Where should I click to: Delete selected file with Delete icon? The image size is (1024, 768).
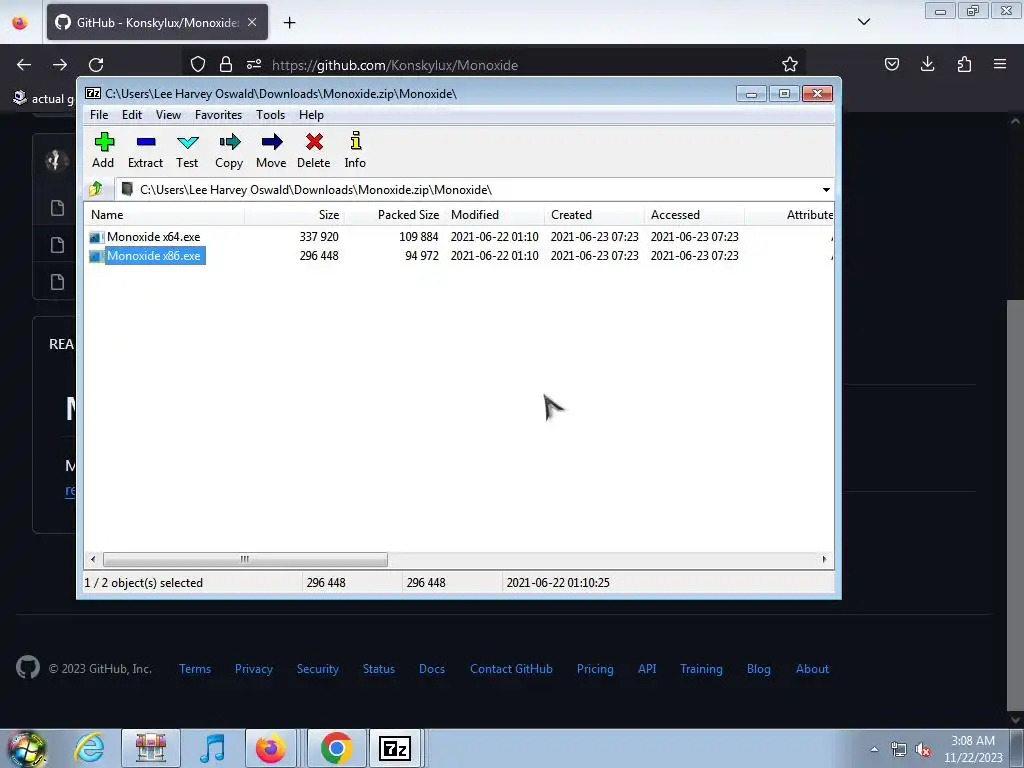point(313,151)
